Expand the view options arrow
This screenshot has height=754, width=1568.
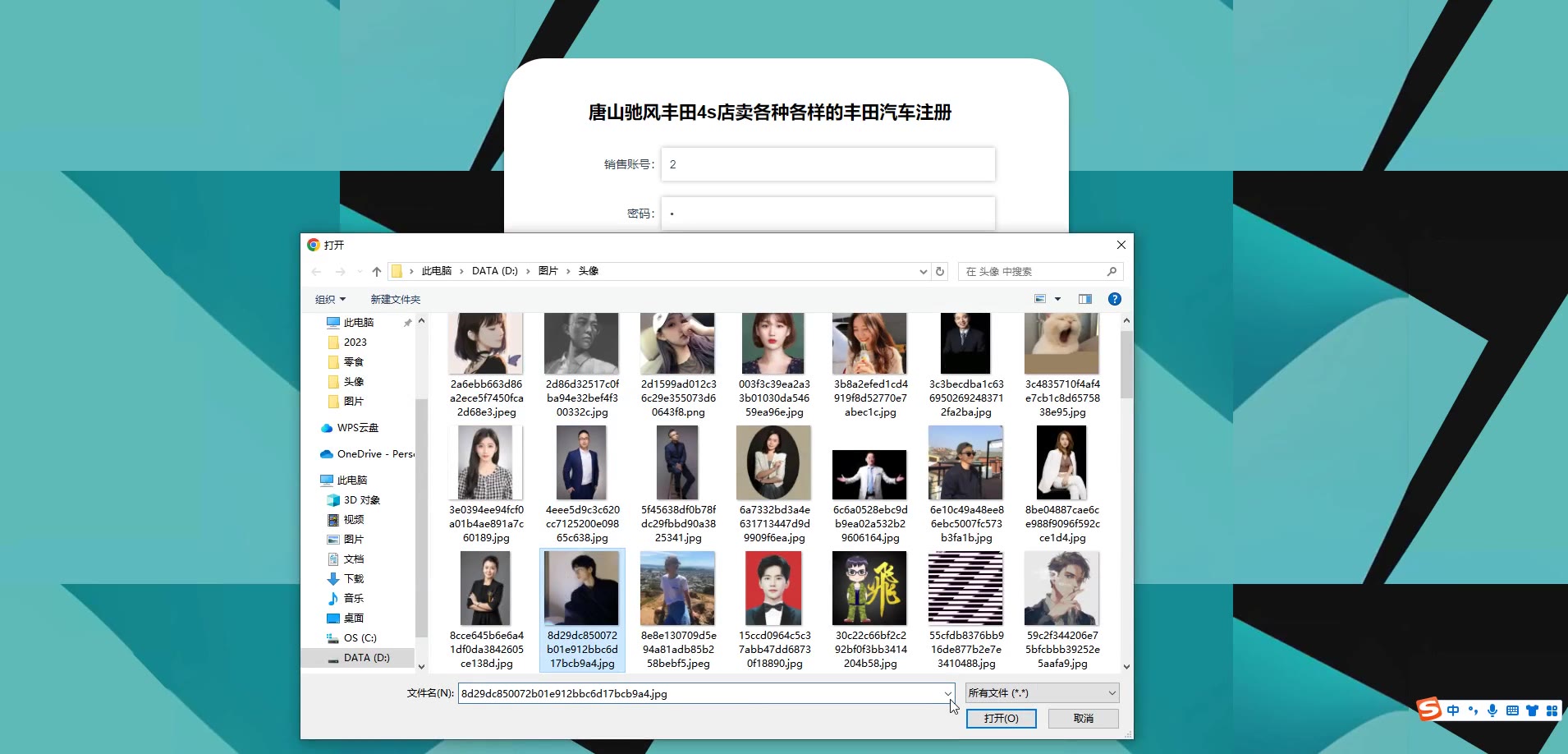1057,299
